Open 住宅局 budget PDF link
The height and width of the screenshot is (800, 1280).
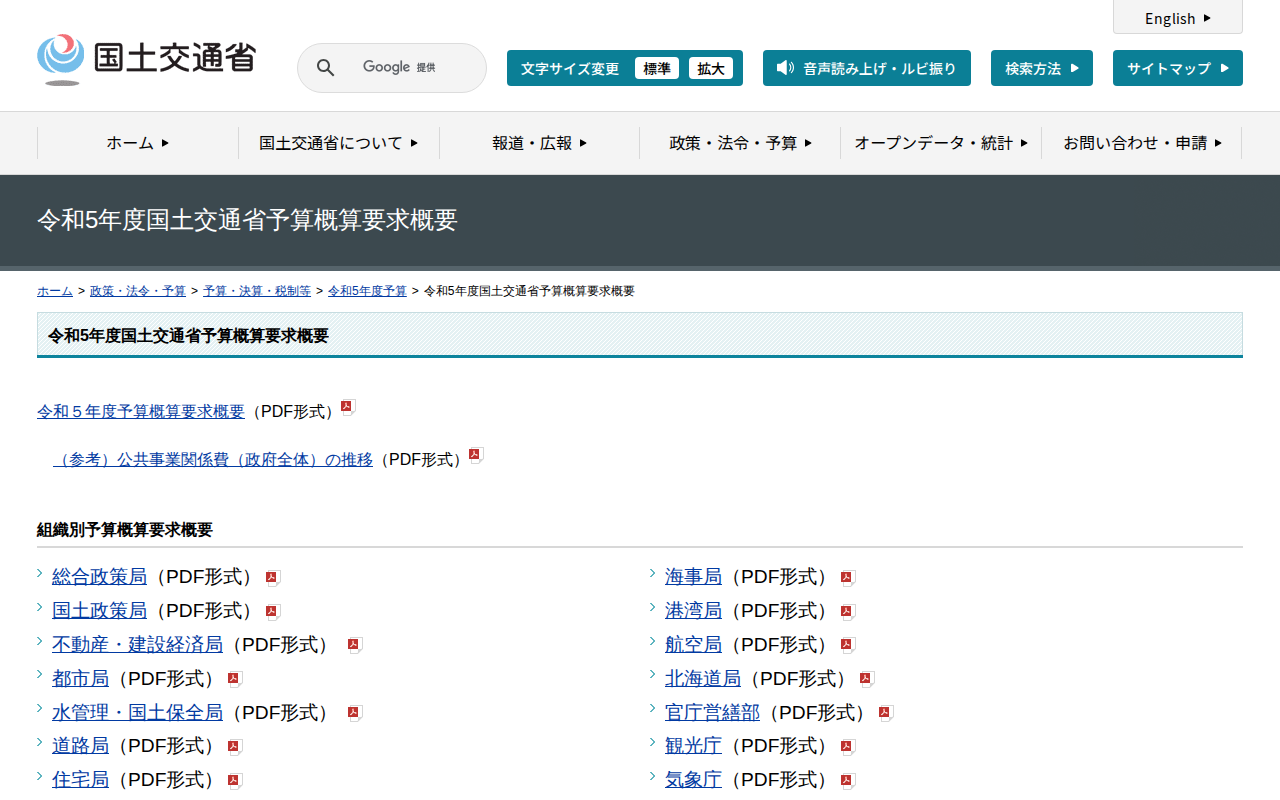(81, 780)
